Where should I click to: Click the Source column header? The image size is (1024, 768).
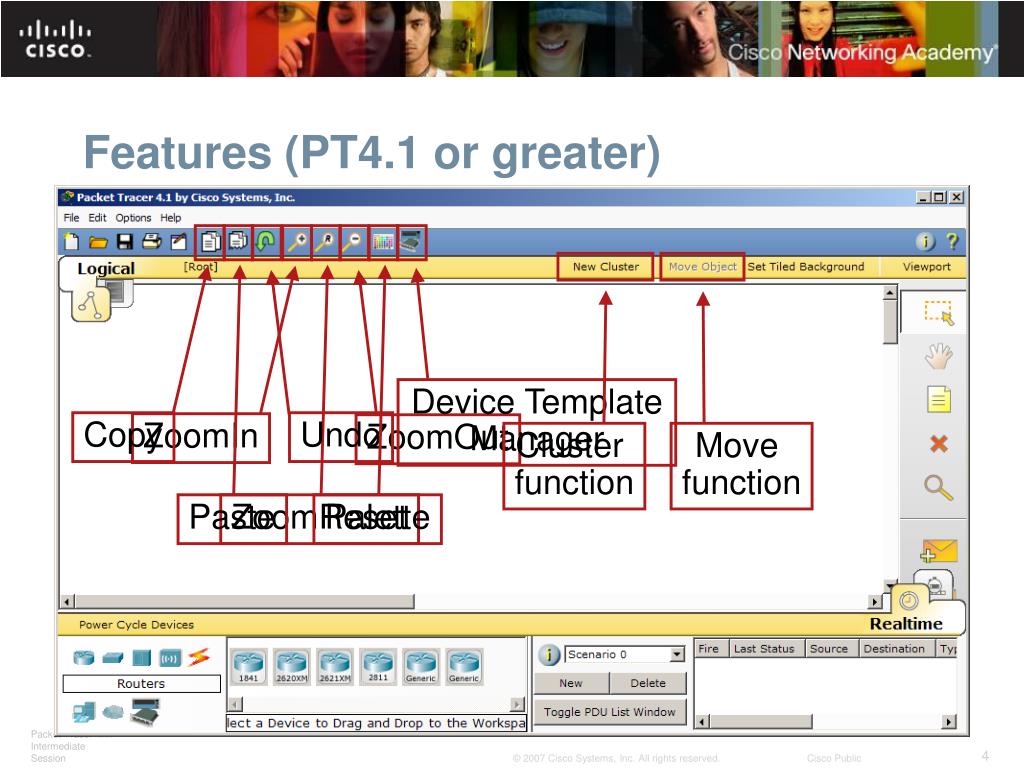[831, 648]
